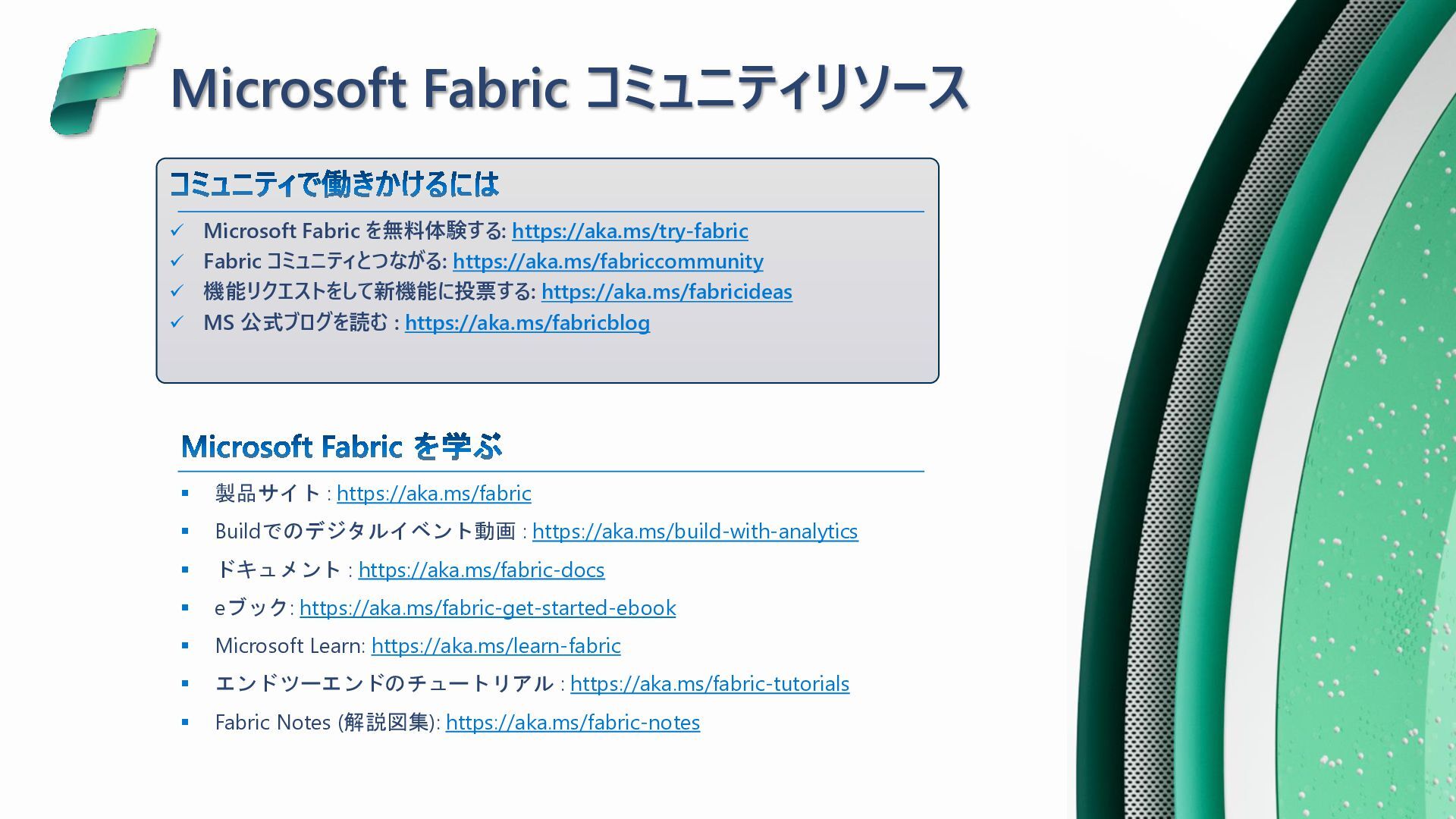
Task: Follow the fabric-notes link
Action: click(573, 723)
